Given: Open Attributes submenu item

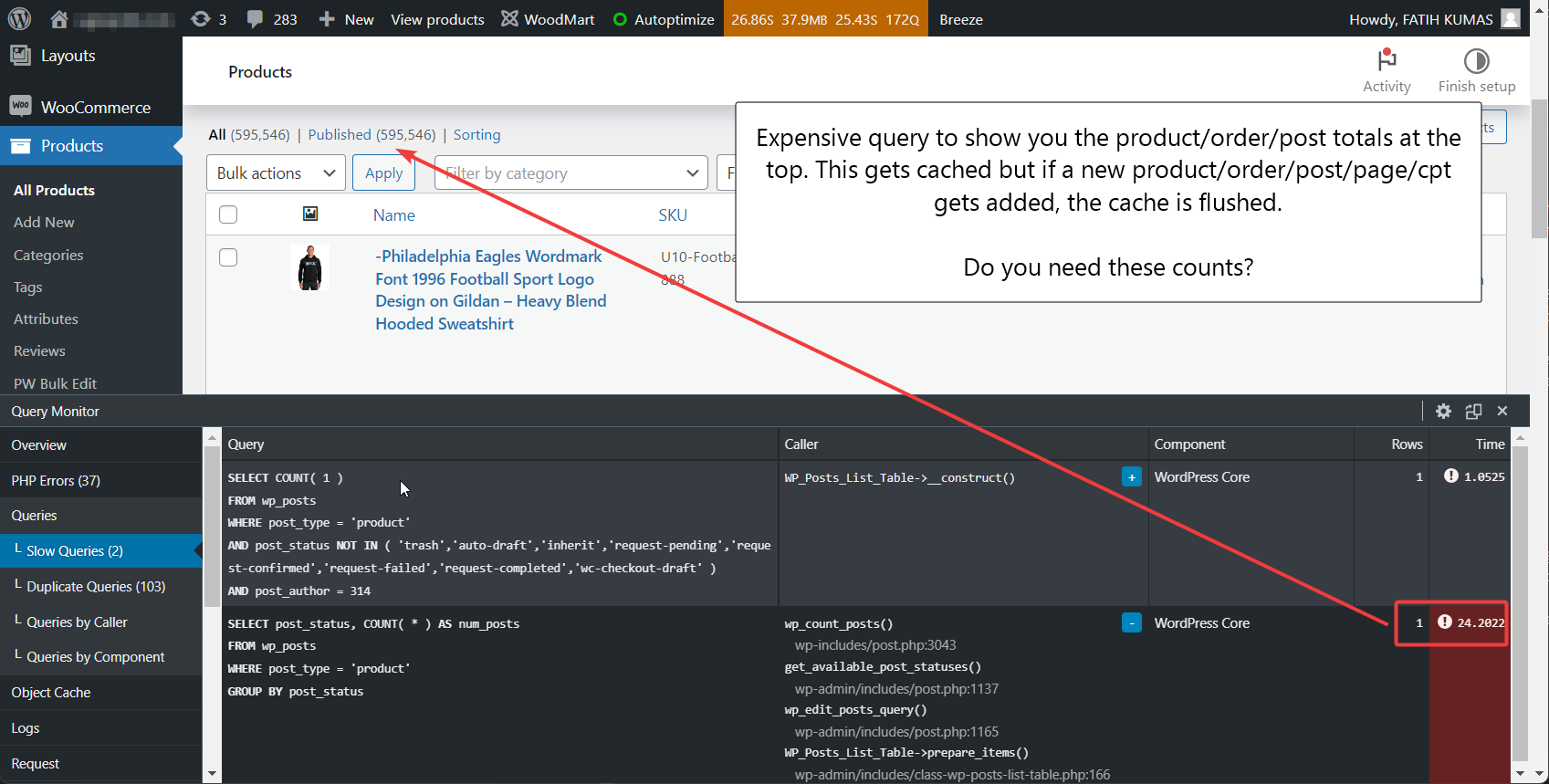Looking at the screenshot, I should (x=46, y=319).
